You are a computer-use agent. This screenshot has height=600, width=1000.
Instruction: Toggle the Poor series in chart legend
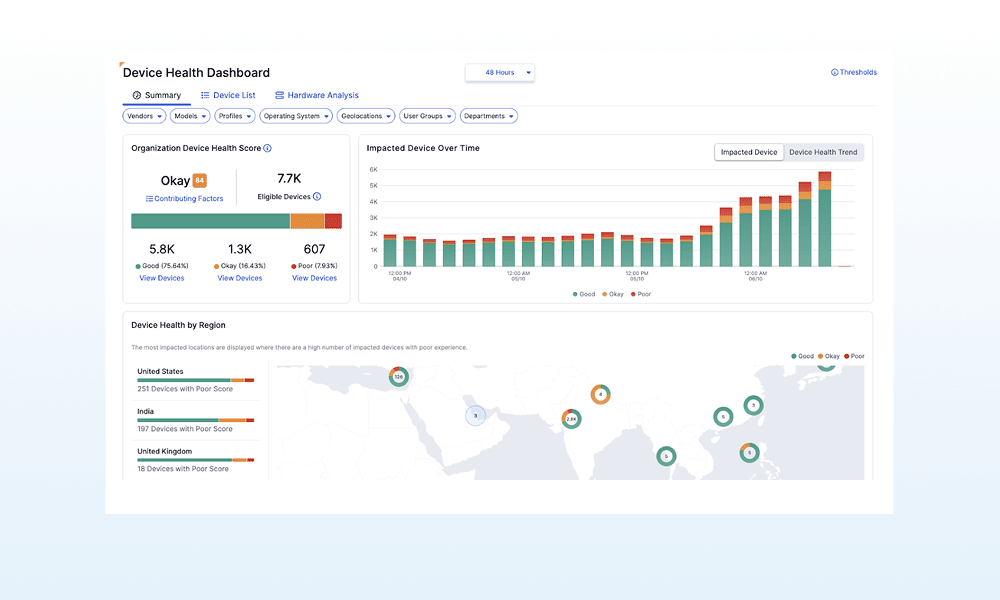pyautogui.click(x=640, y=294)
